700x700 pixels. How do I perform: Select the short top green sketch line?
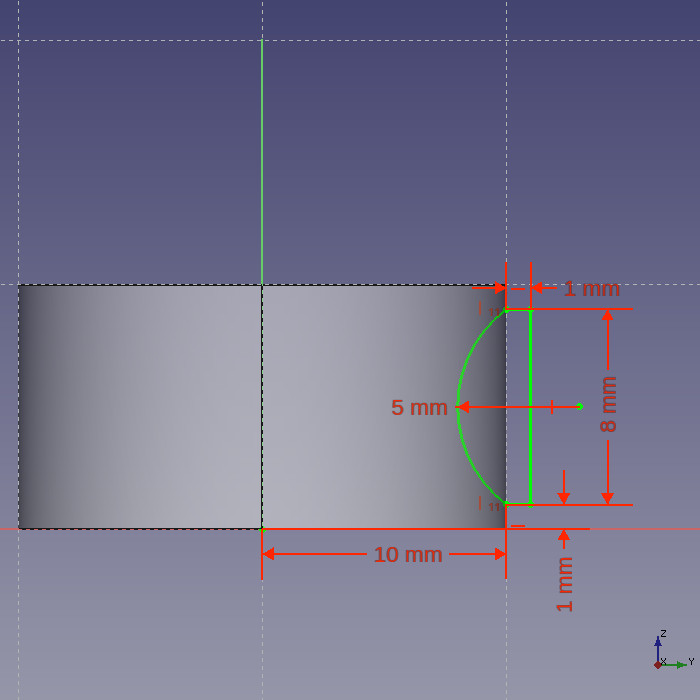(518, 311)
